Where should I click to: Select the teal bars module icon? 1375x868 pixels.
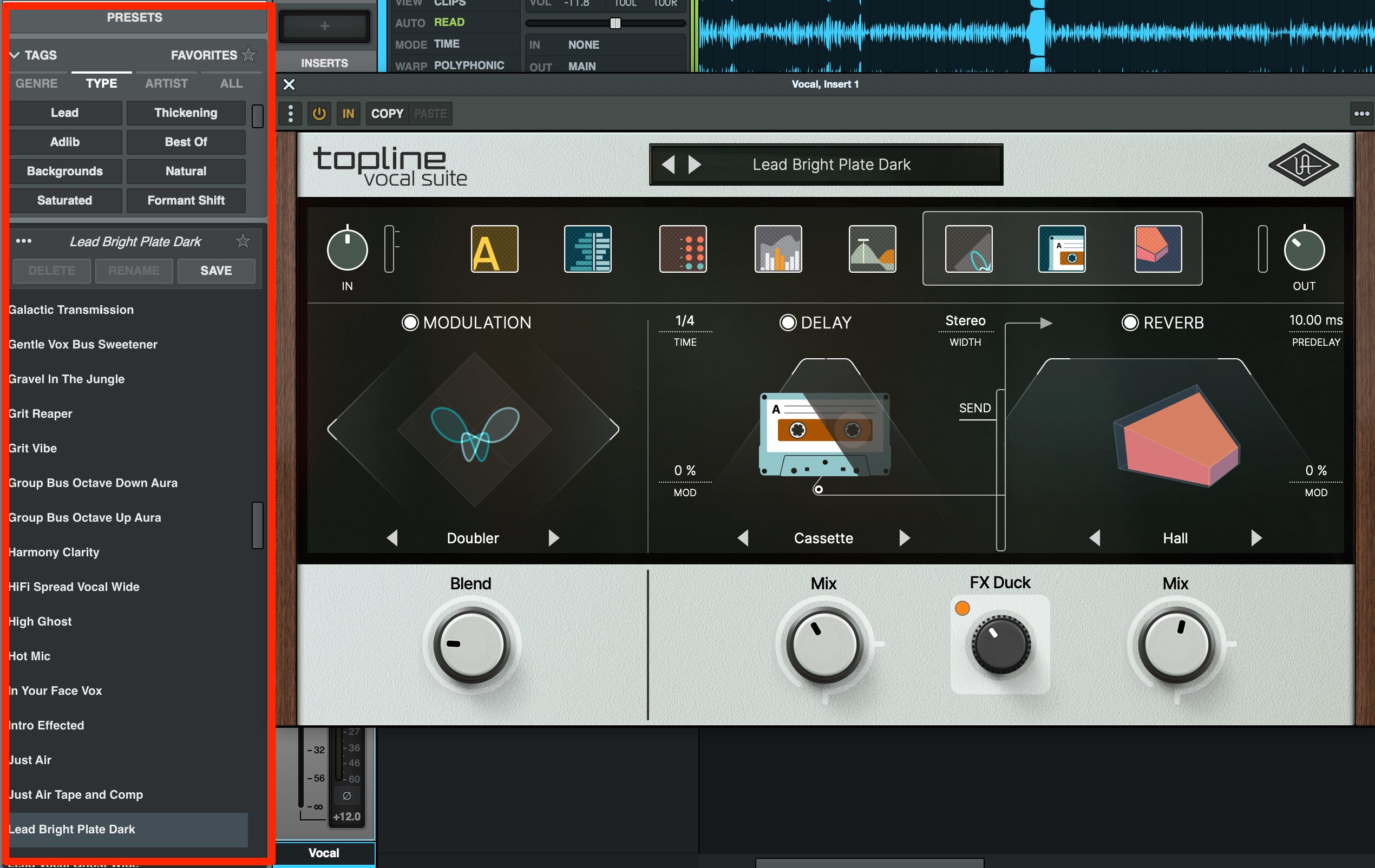coord(587,249)
